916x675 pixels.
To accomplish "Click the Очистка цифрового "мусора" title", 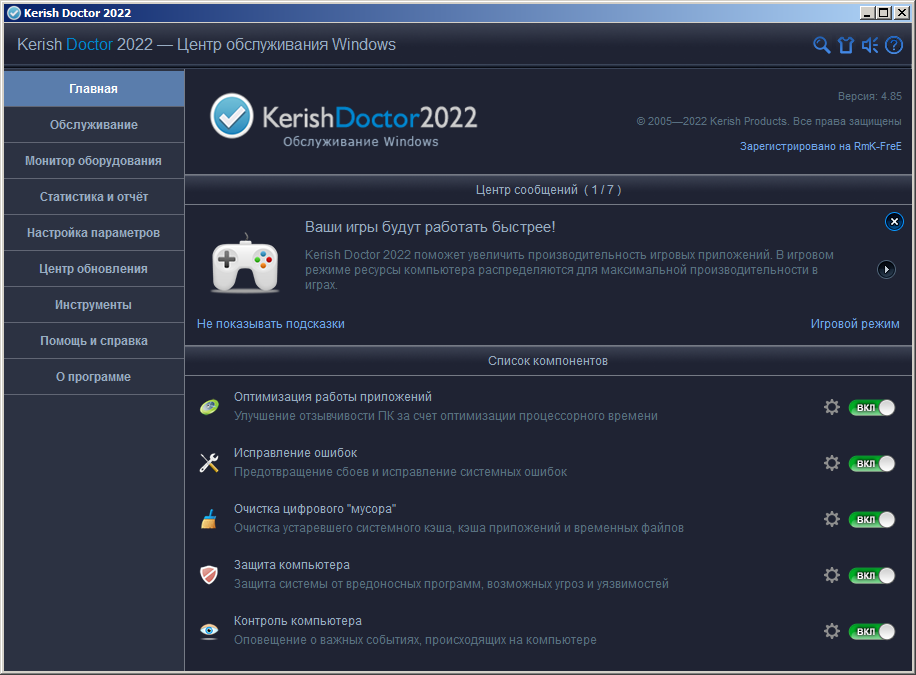I will (315, 509).
